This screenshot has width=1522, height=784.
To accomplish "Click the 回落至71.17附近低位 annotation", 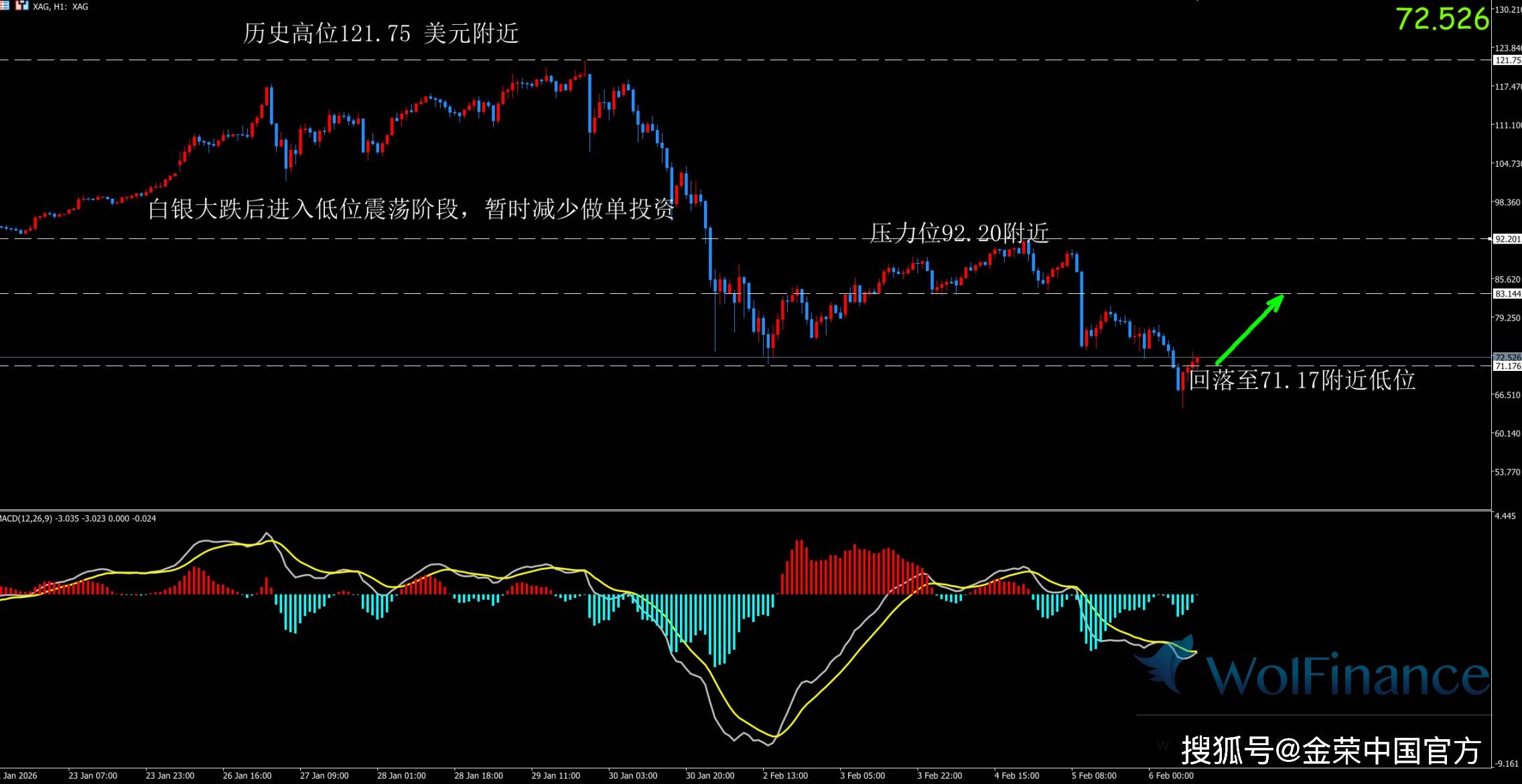I will click(x=1302, y=380).
